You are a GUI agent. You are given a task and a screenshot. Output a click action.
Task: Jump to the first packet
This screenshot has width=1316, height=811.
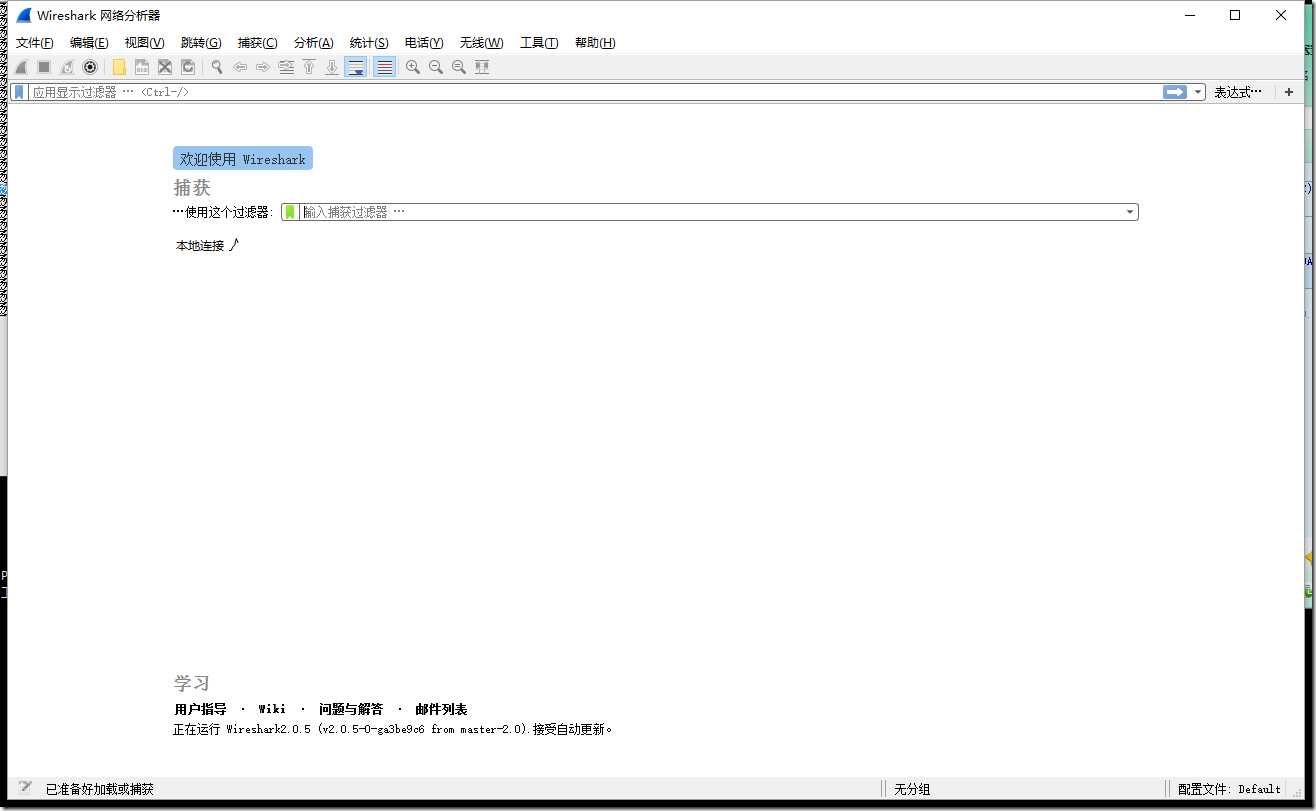coord(309,67)
